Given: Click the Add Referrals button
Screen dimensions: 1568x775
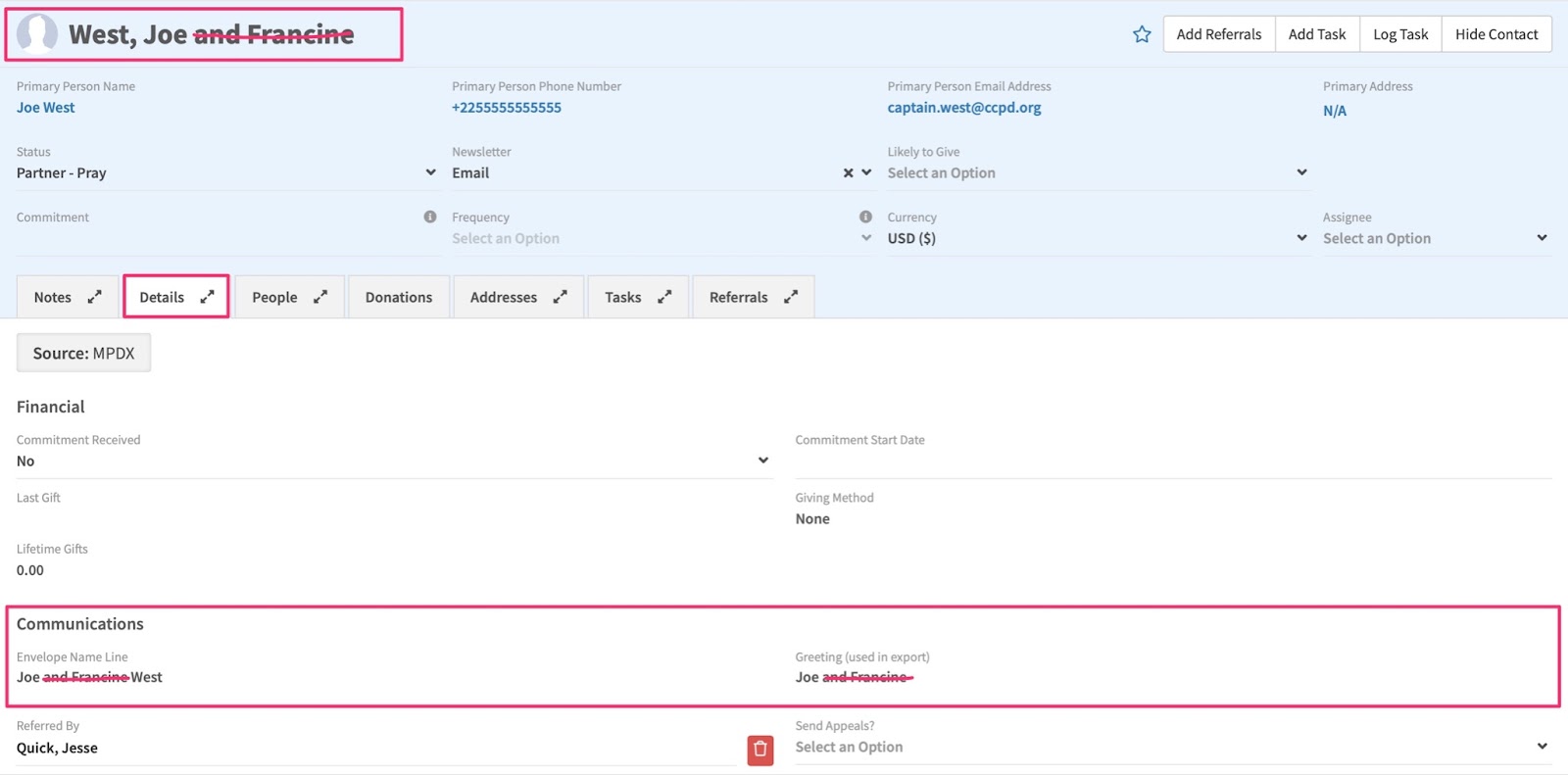Looking at the screenshot, I should (x=1219, y=34).
